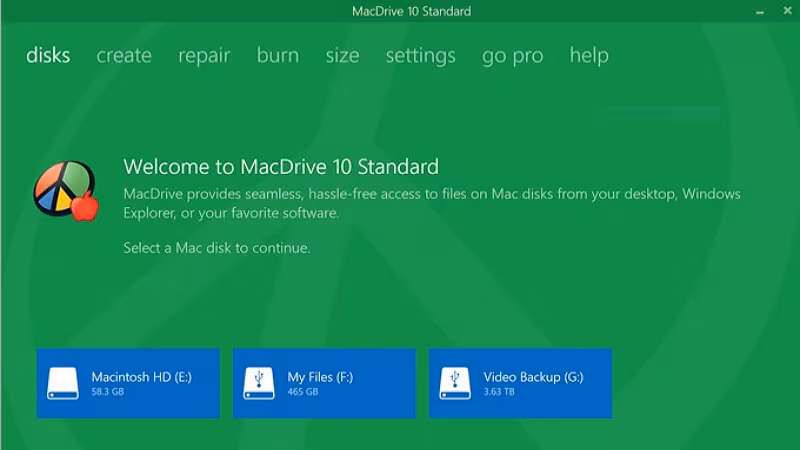The width and height of the screenshot is (800, 450).
Task: Open the disks tab
Action: [x=48, y=55]
